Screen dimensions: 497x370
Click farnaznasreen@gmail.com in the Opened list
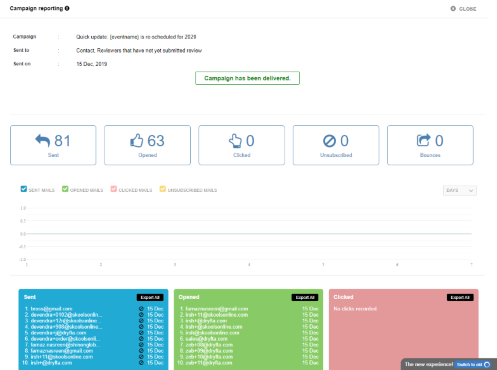pyautogui.click(x=217, y=309)
